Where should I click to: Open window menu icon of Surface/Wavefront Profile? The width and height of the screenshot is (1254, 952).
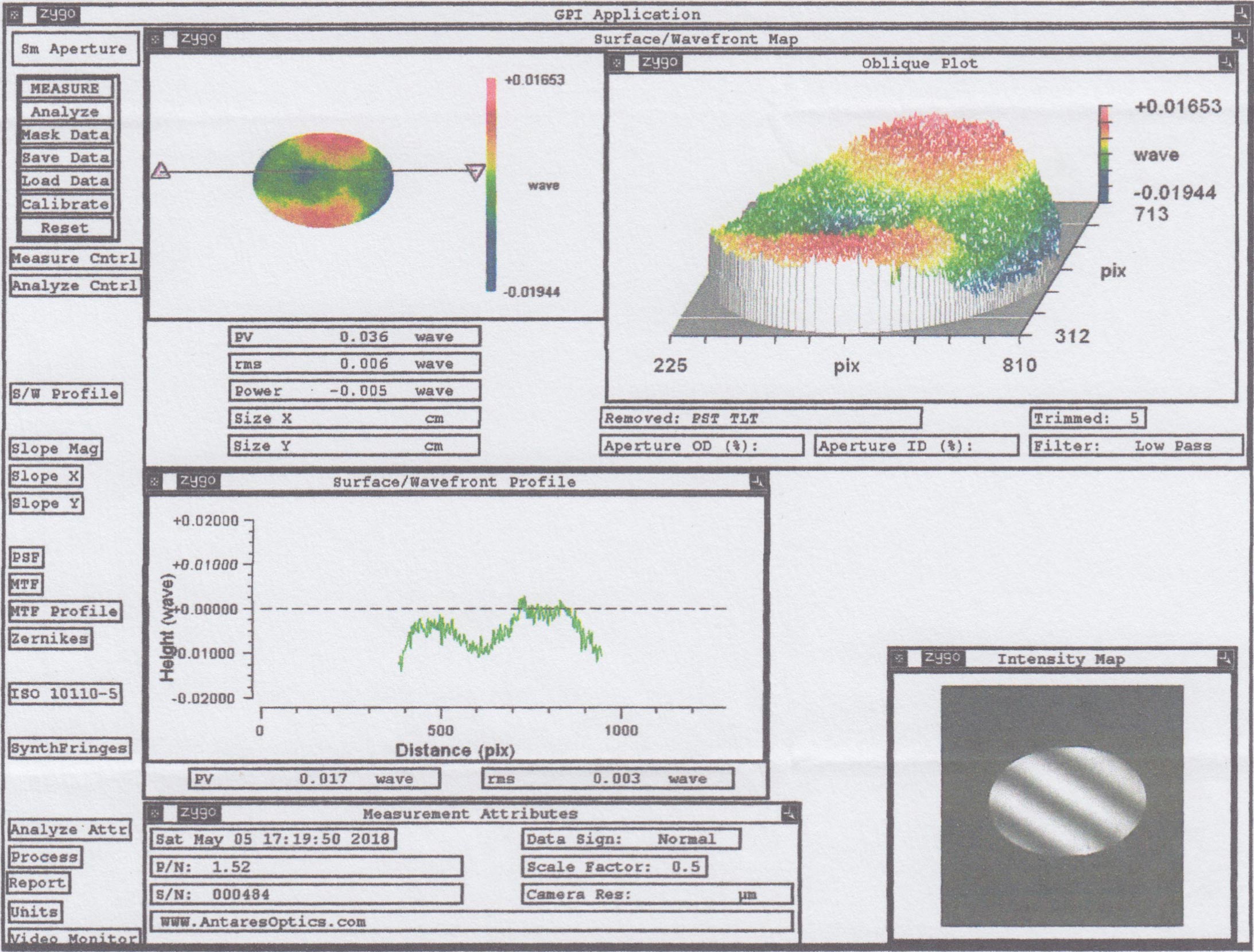click(154, 481)
